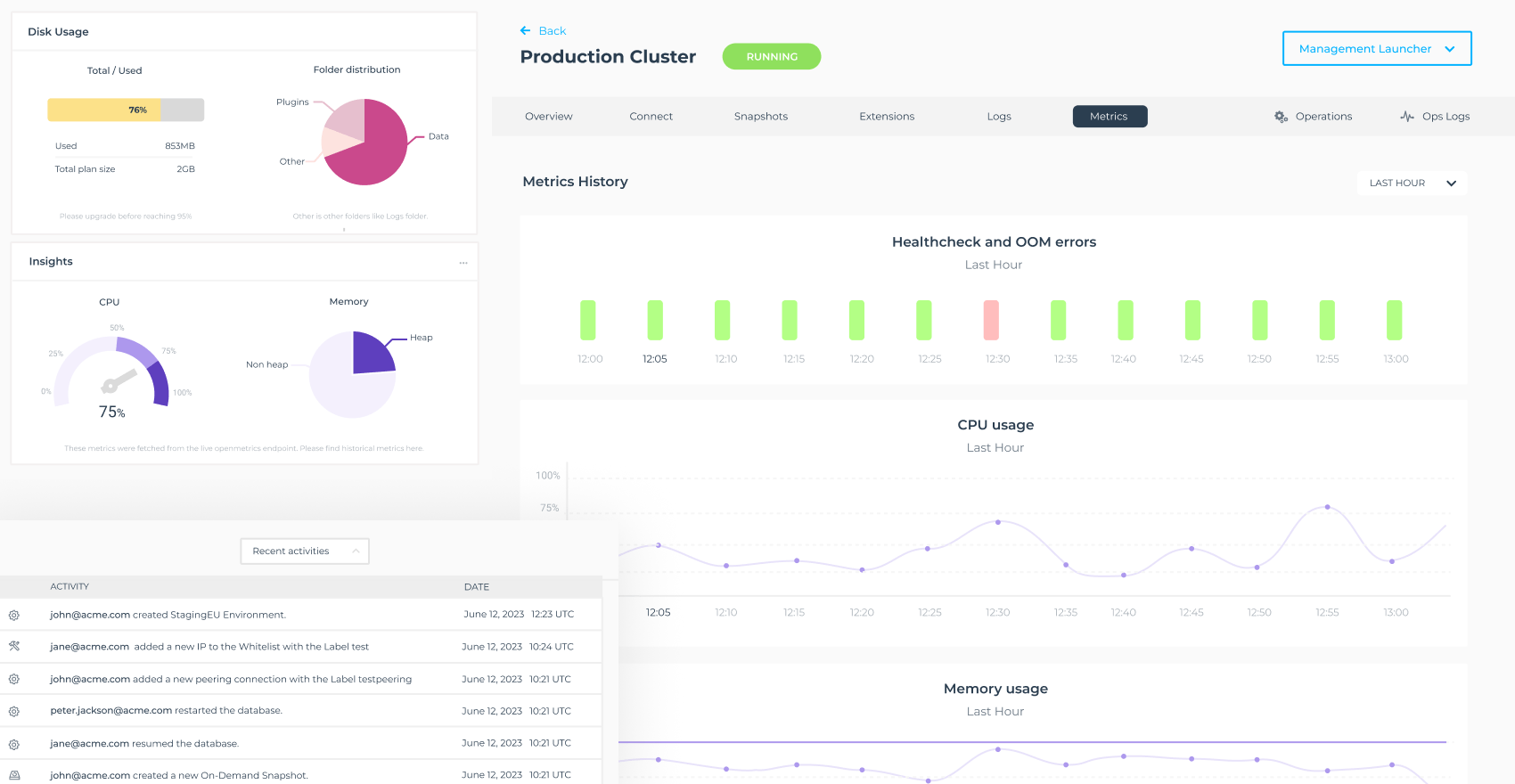This screenshot has height=784, width=1515.
Task: Open the Extensions tab
Action: point(886,117)
